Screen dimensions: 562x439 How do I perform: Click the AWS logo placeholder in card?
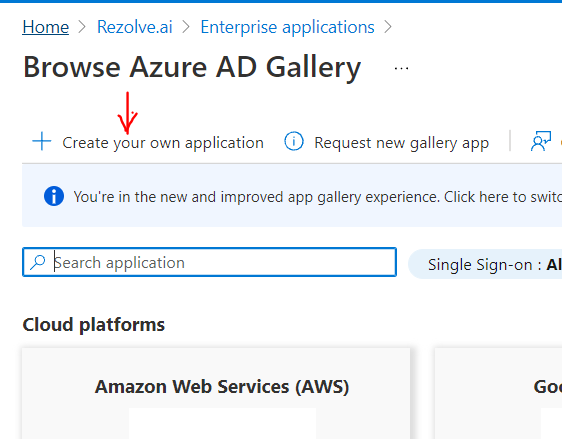(222, 423)
